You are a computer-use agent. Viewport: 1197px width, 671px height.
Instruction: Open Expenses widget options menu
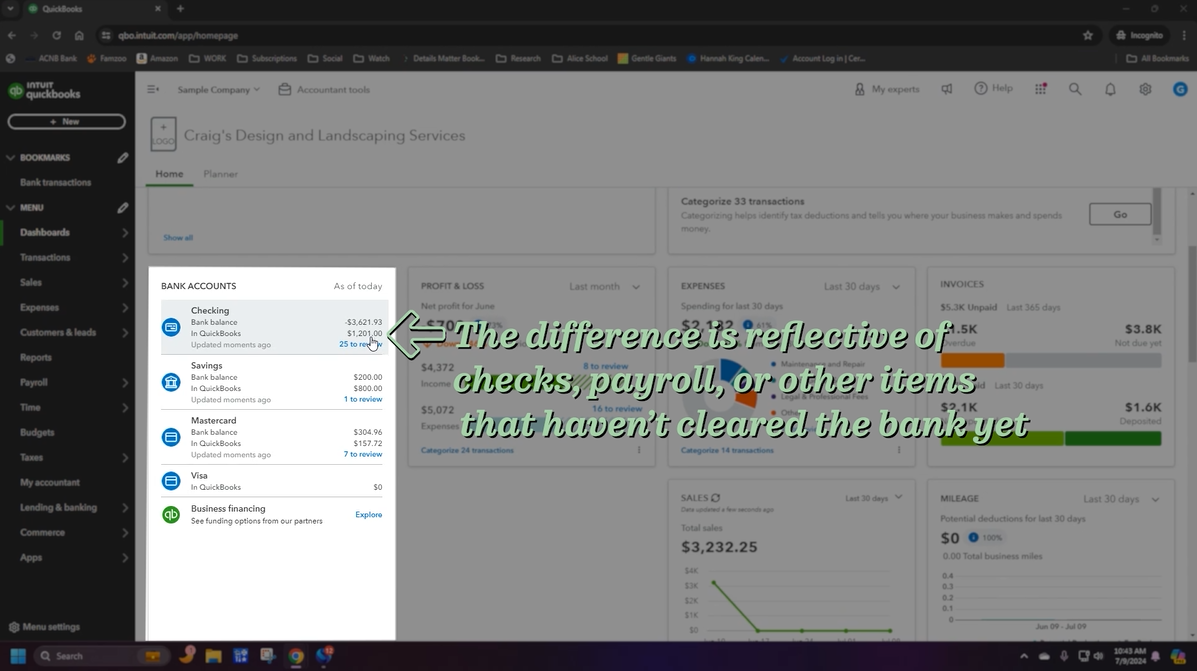tap(899, 450)
